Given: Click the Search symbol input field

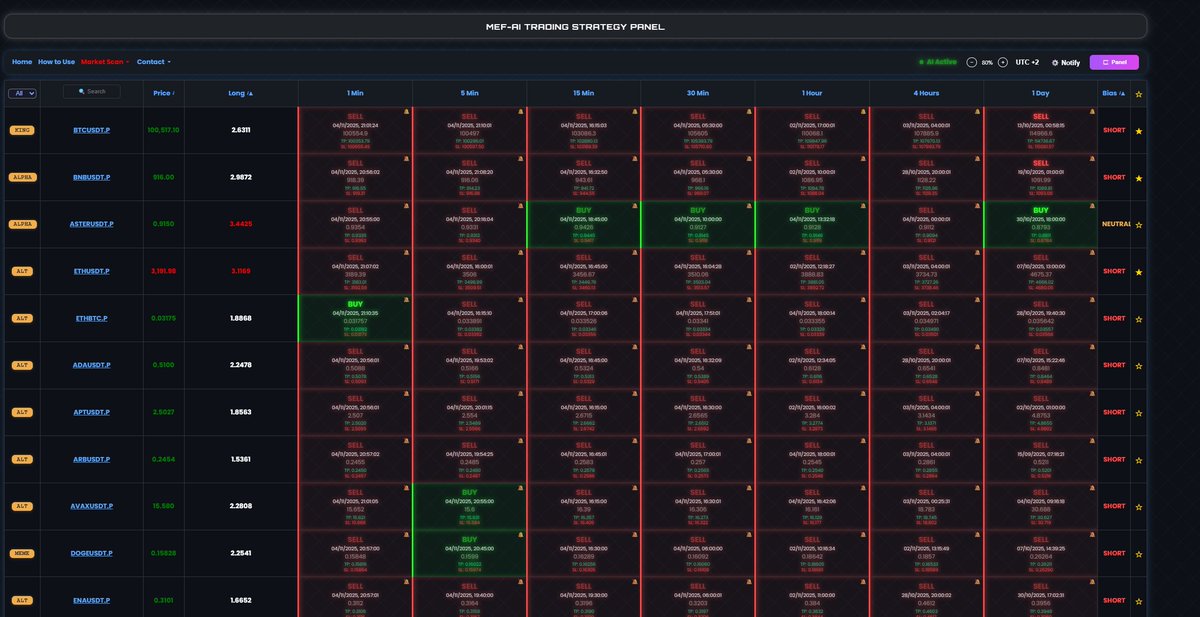Looking at the screenshot, I should [91, 91].
